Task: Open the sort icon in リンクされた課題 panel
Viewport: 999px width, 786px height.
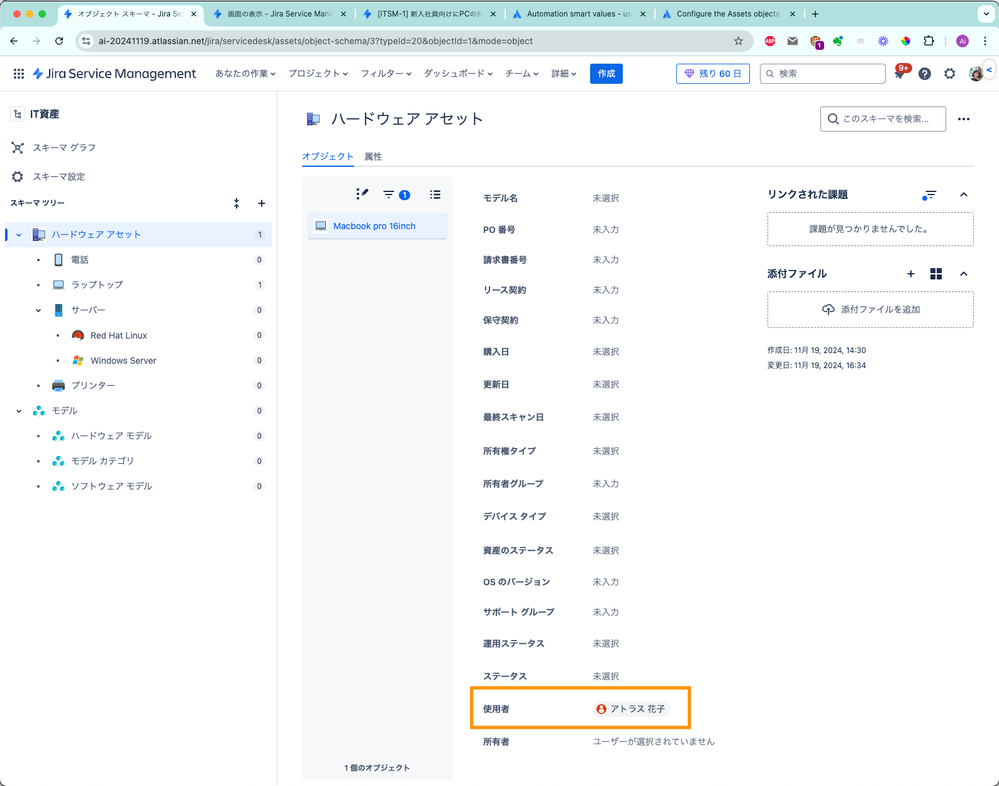Action: (929, 196)
